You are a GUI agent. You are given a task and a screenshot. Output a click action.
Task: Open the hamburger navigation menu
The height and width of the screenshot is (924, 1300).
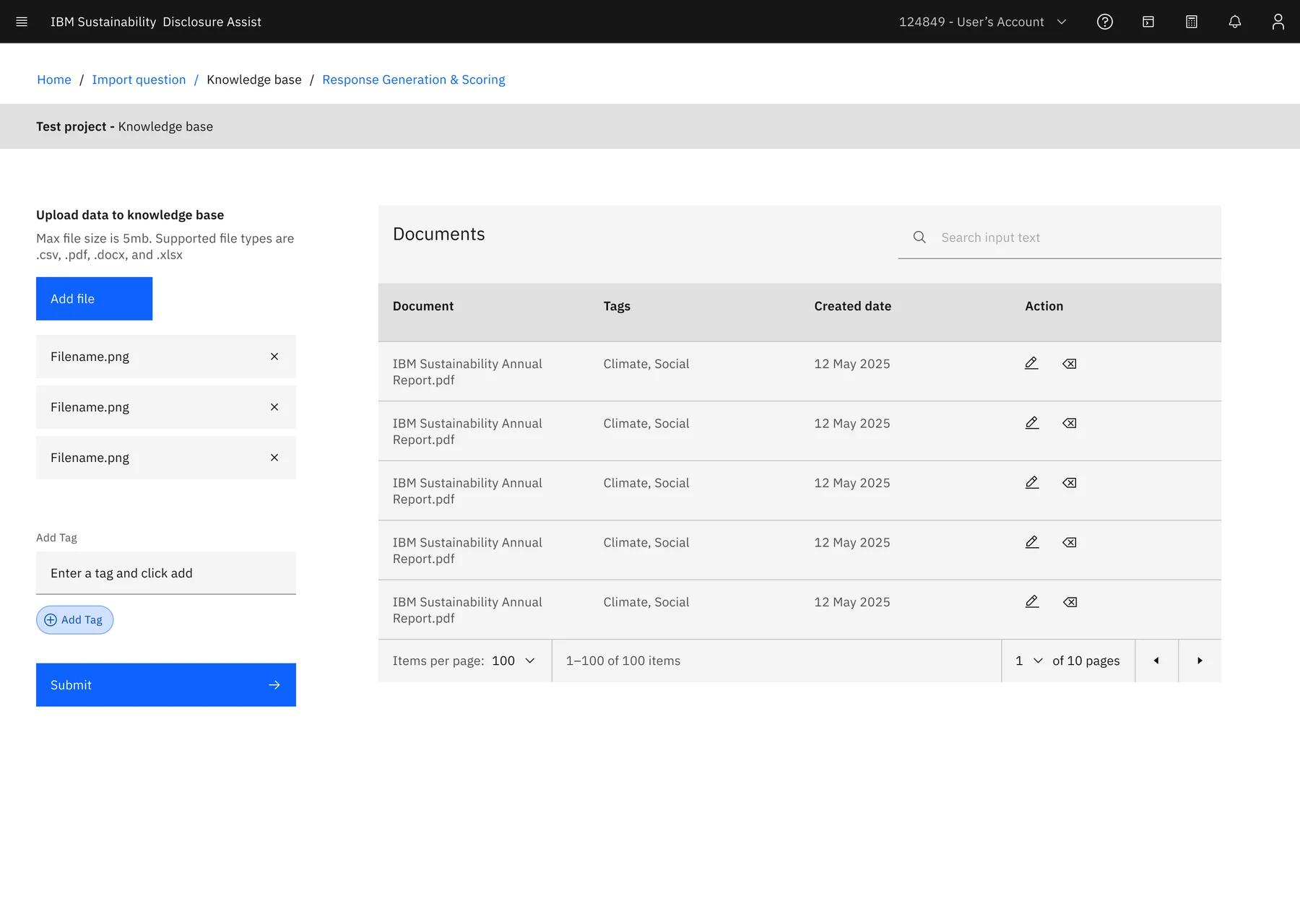22,22
